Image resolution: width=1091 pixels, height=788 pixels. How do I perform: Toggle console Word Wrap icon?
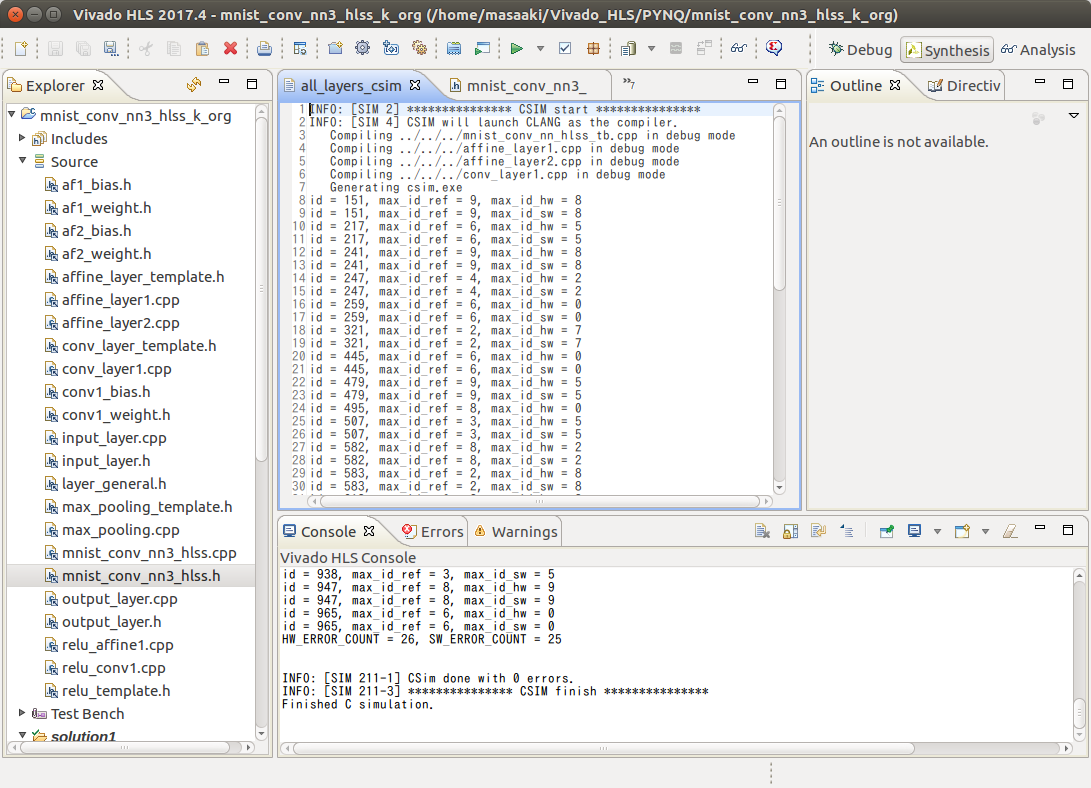pyautogui.click(x=819, y=531)
